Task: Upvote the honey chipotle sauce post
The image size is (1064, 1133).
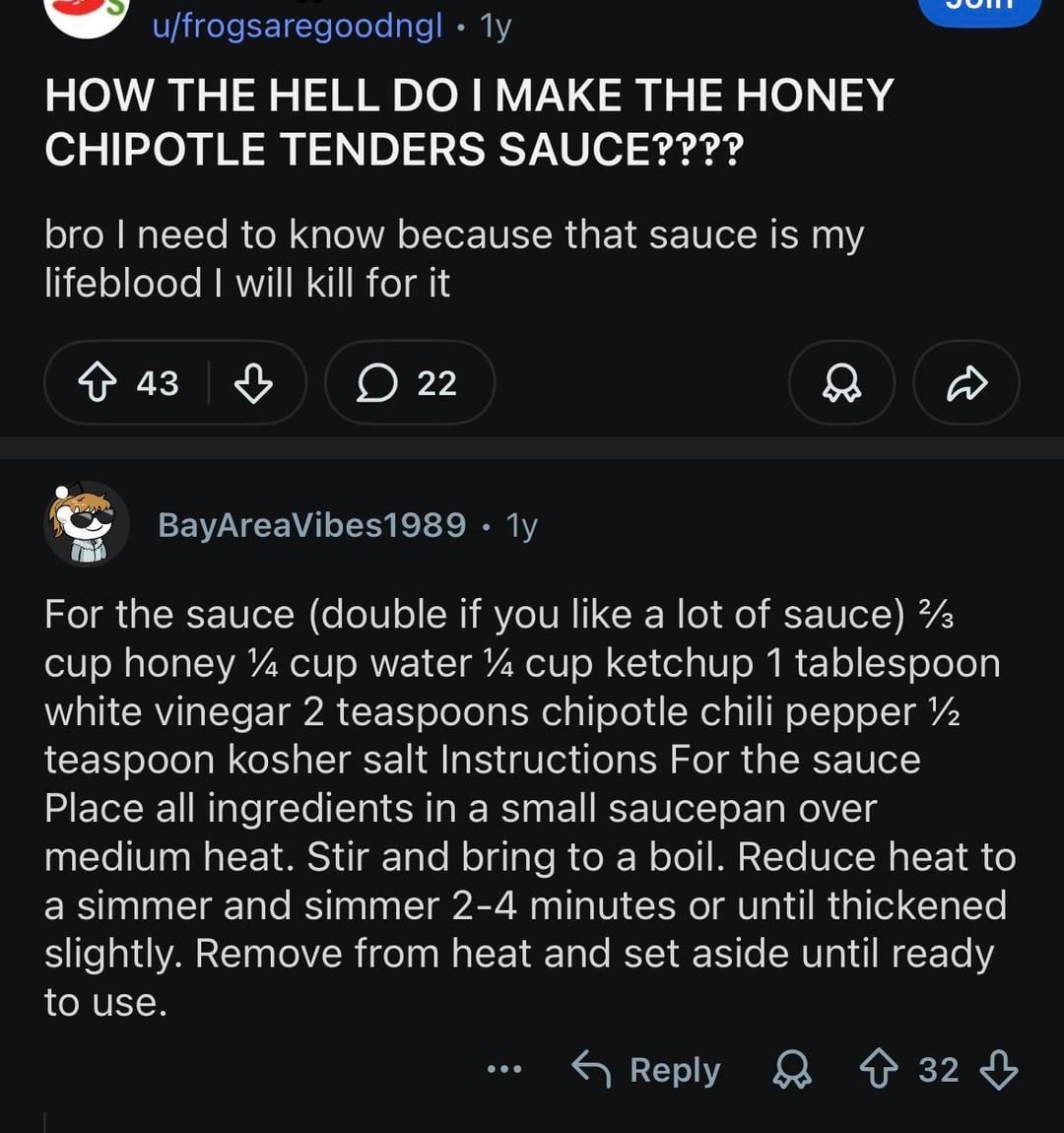Action: (x=97, y=383)
